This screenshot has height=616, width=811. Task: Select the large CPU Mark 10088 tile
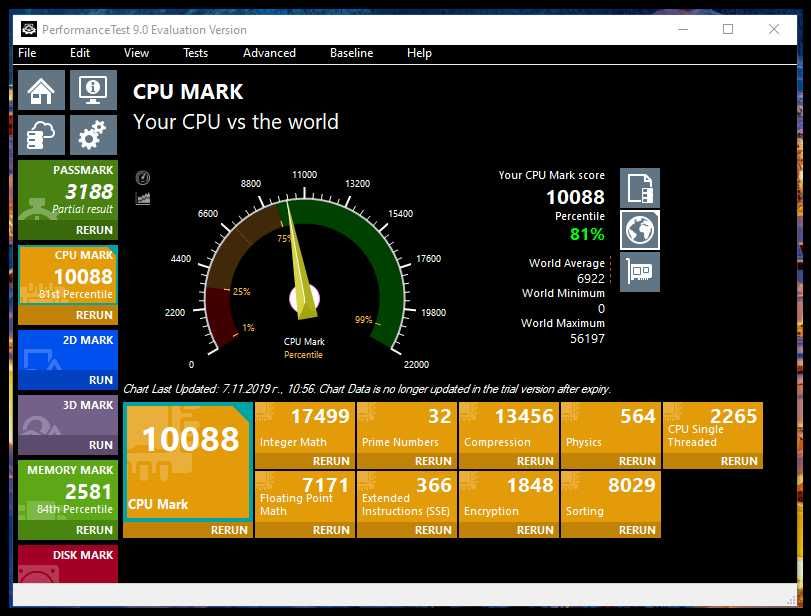tap(188, 462)
